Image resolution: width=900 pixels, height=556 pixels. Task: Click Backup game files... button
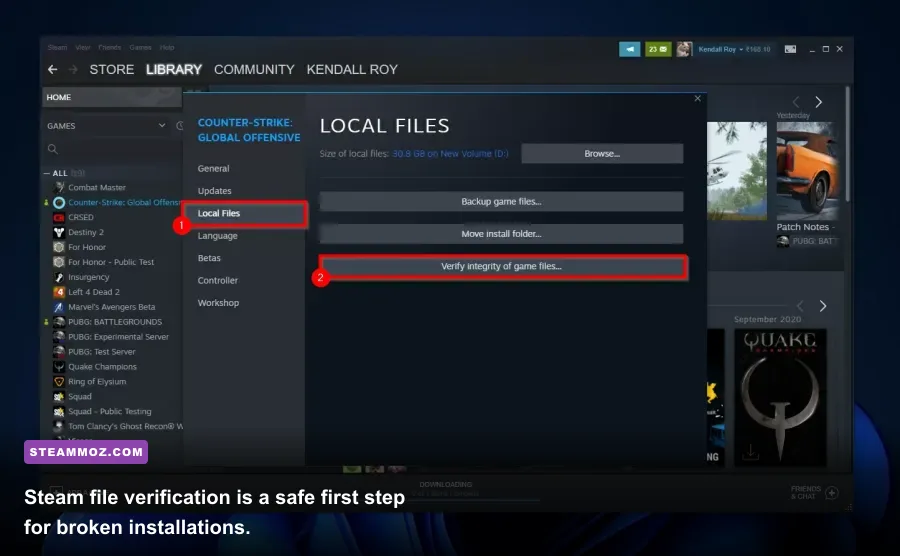click(501, 201)
